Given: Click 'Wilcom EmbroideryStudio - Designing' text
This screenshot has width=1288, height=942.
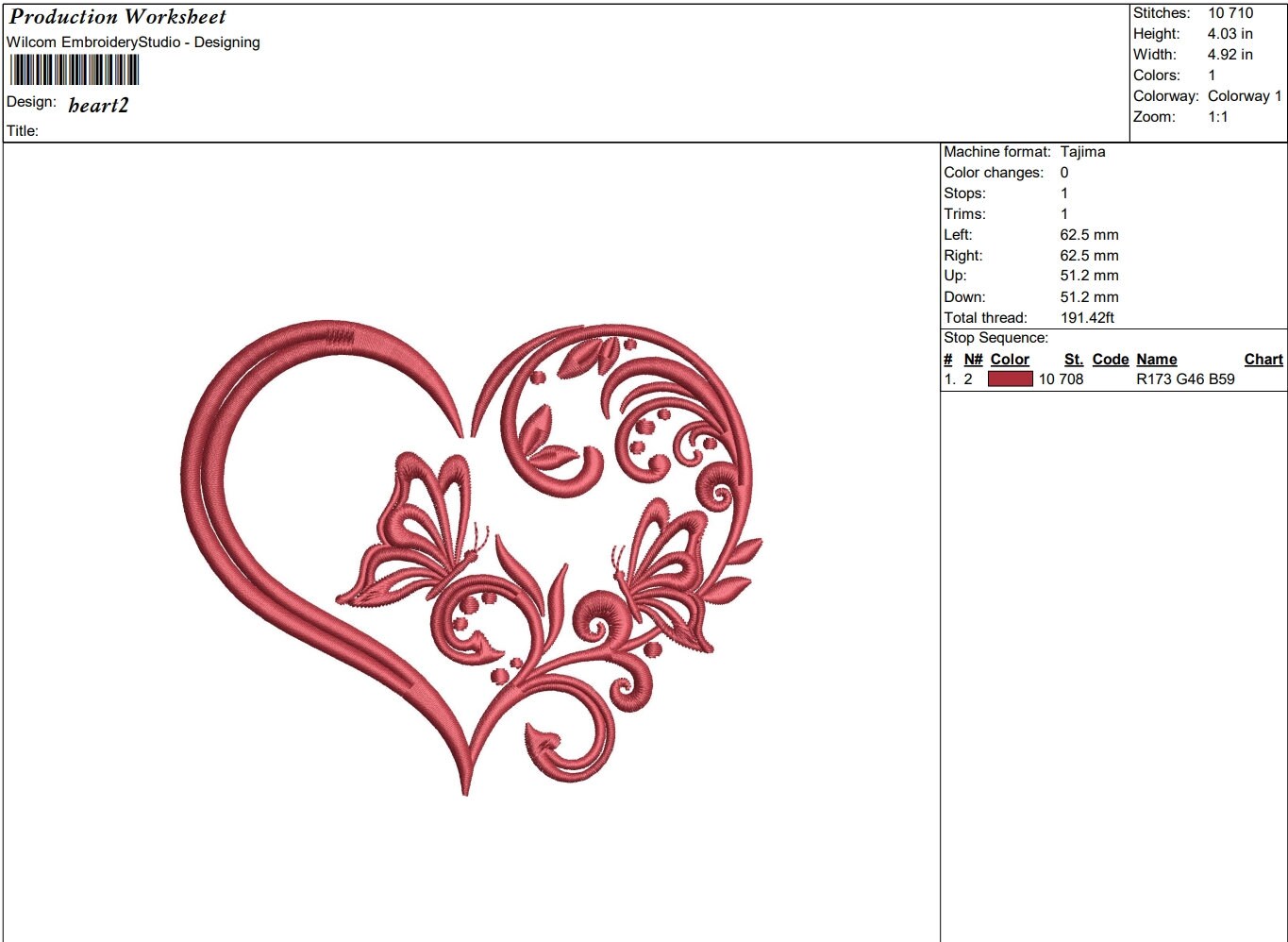Looking at the screenshot, I should coord(133,42).
